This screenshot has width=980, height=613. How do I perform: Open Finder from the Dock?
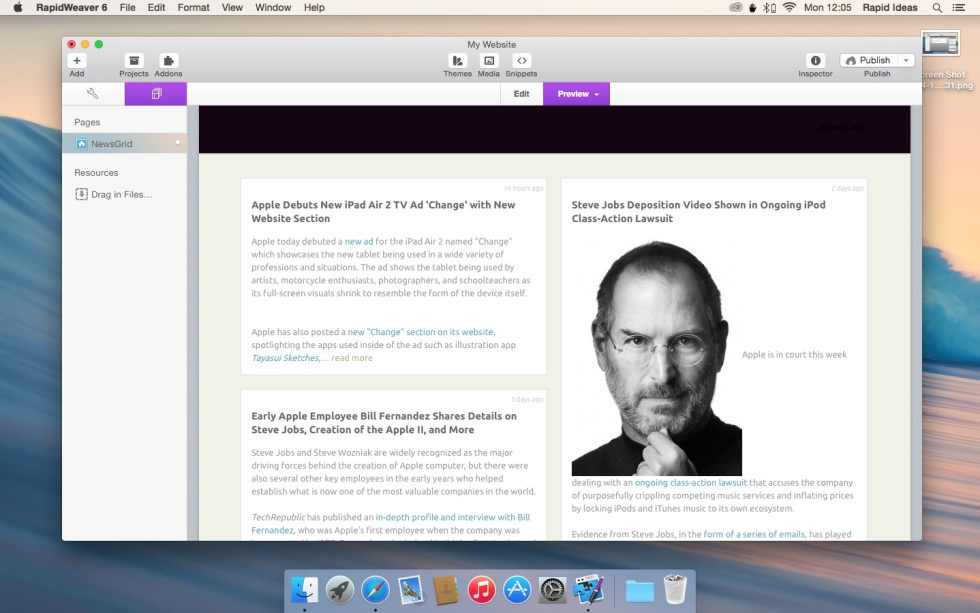click(x=304, y=589)
